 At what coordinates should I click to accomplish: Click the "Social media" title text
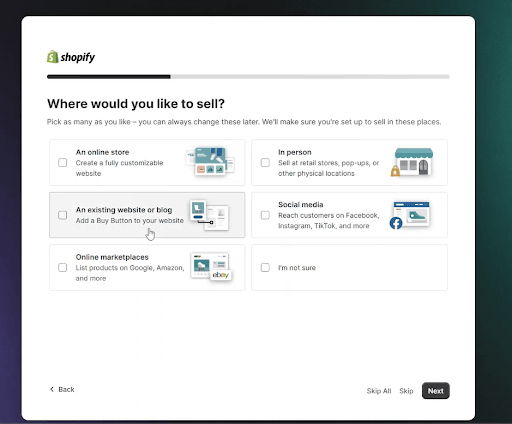[301, 204]
